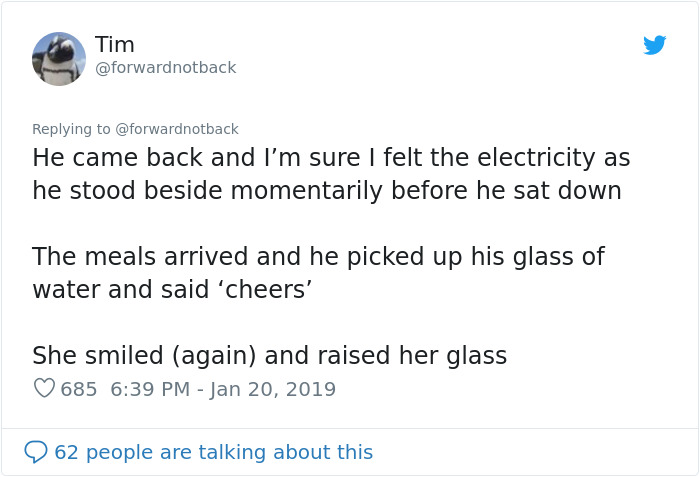
Task: Open the profile via display name Tim
Action: (115, 45)
